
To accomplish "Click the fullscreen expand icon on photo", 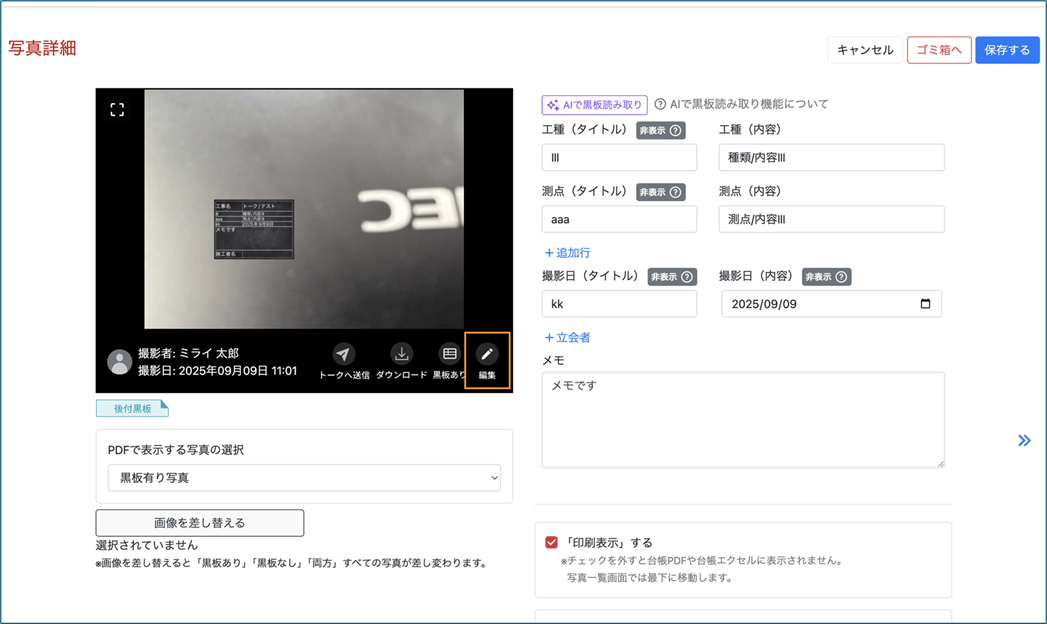I will click(x=117, y=110).
